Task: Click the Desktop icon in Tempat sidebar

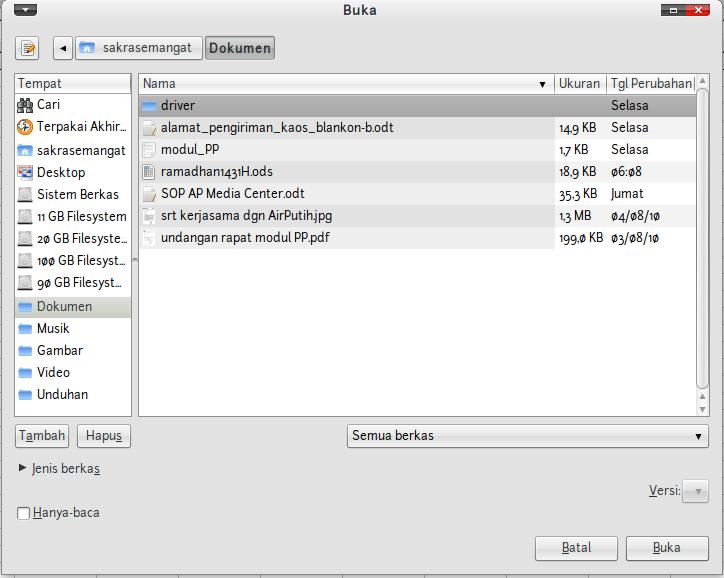Action: pyautogui.click(x=26, y=172)
